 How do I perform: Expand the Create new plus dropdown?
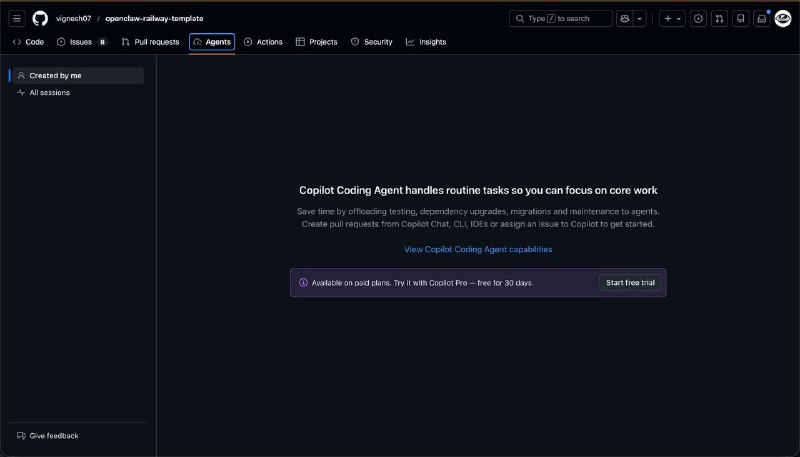(673, 18)
